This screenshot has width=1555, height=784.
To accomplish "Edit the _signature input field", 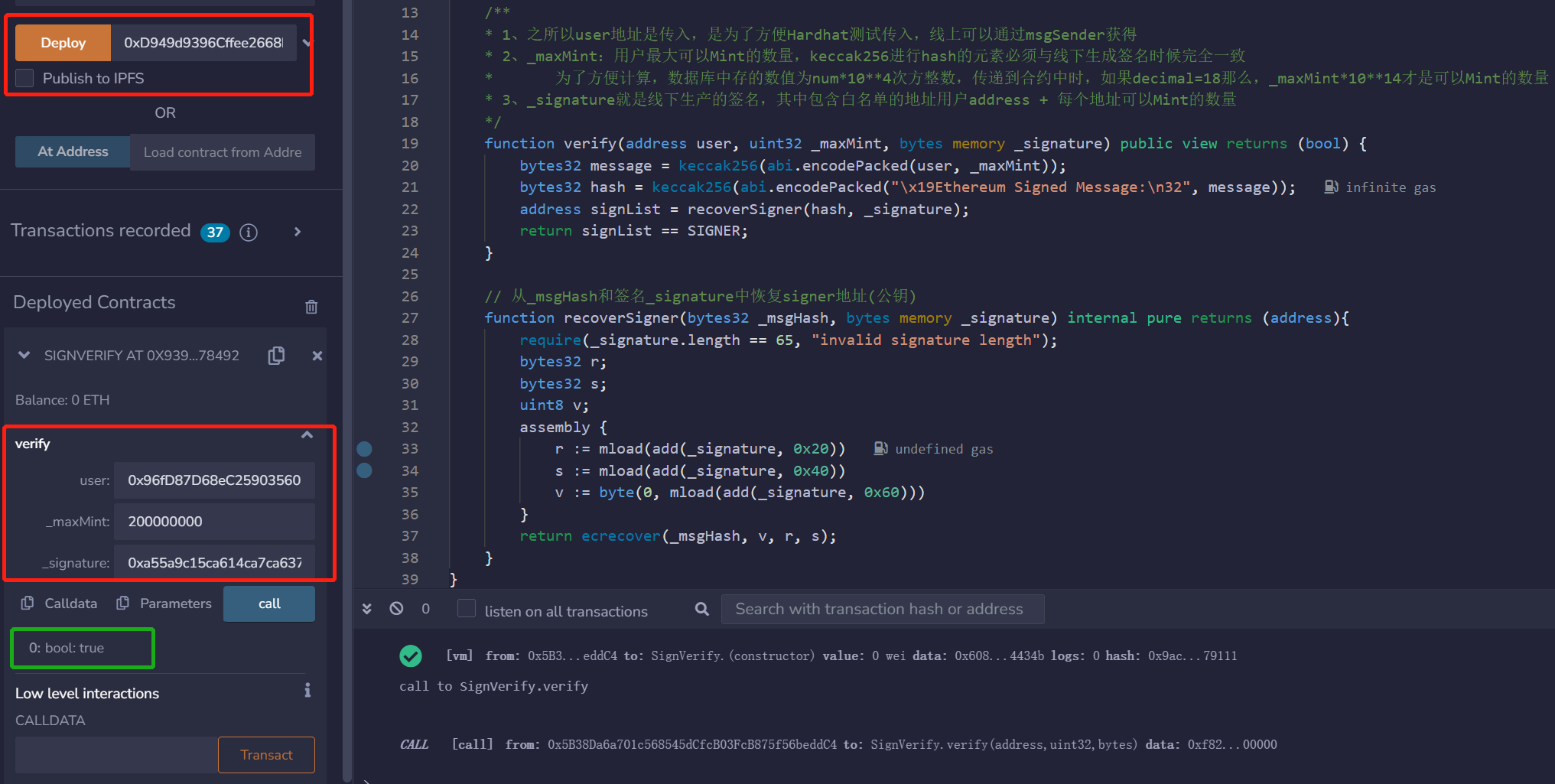I will point(214,563).
